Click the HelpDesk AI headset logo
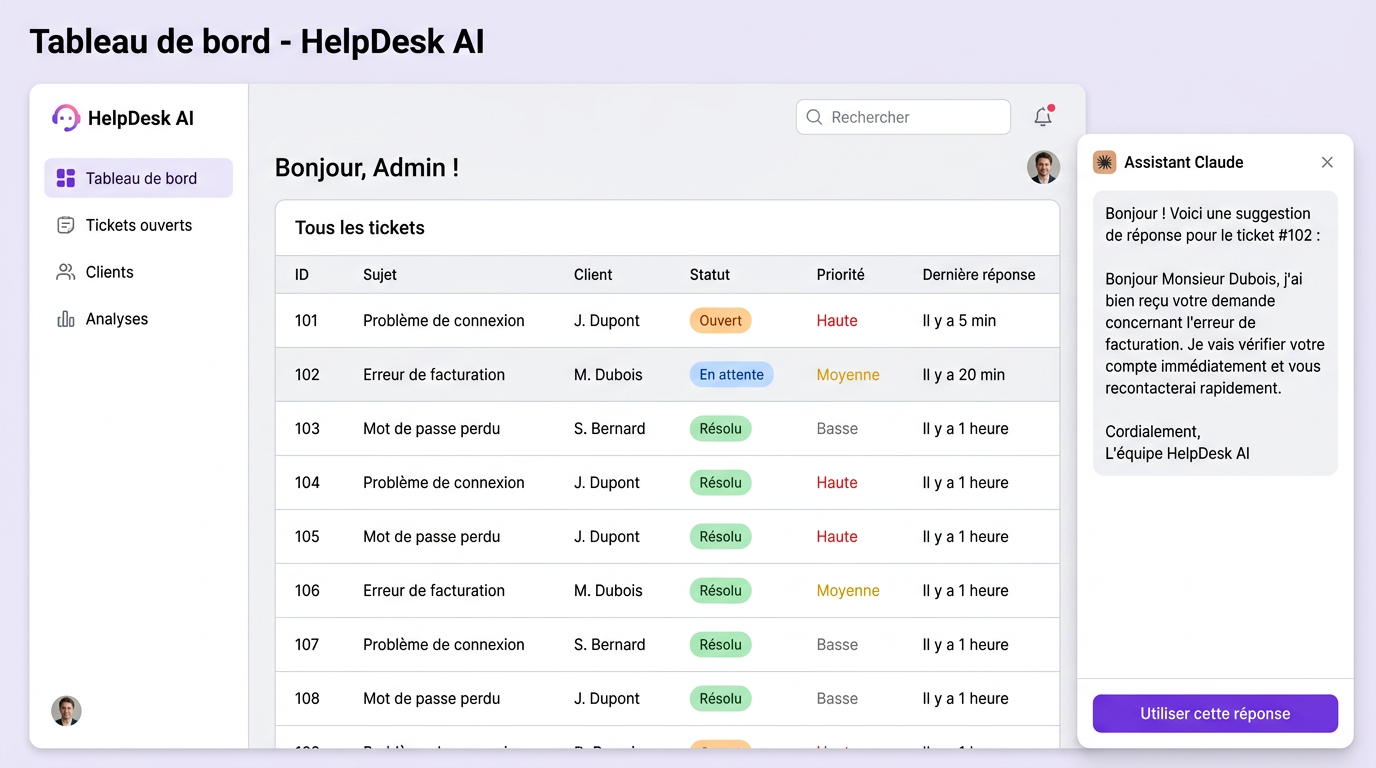Viewport: 1376px width, 768px height. point(66,118)
